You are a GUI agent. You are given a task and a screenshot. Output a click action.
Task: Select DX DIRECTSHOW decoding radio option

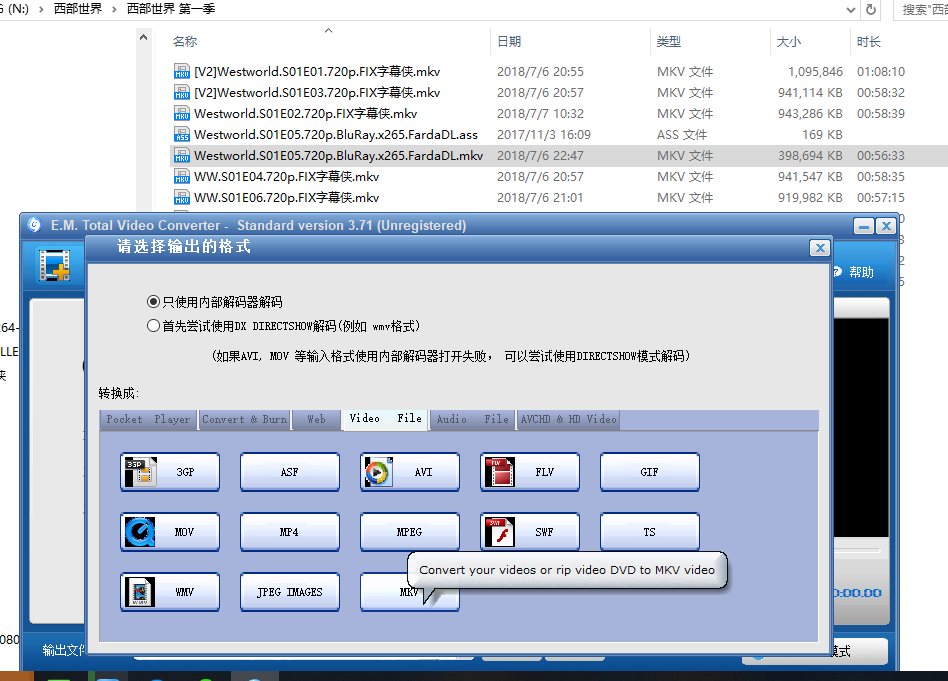point(154,326)
